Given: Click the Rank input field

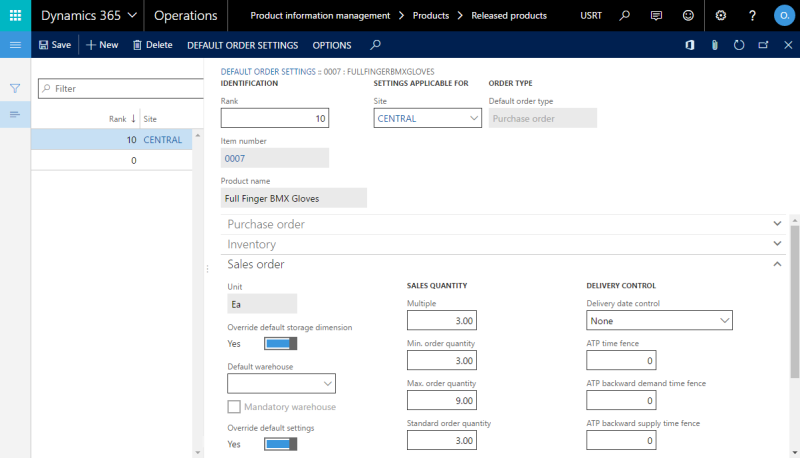Looking at the screenshot, I should [274, 118].
